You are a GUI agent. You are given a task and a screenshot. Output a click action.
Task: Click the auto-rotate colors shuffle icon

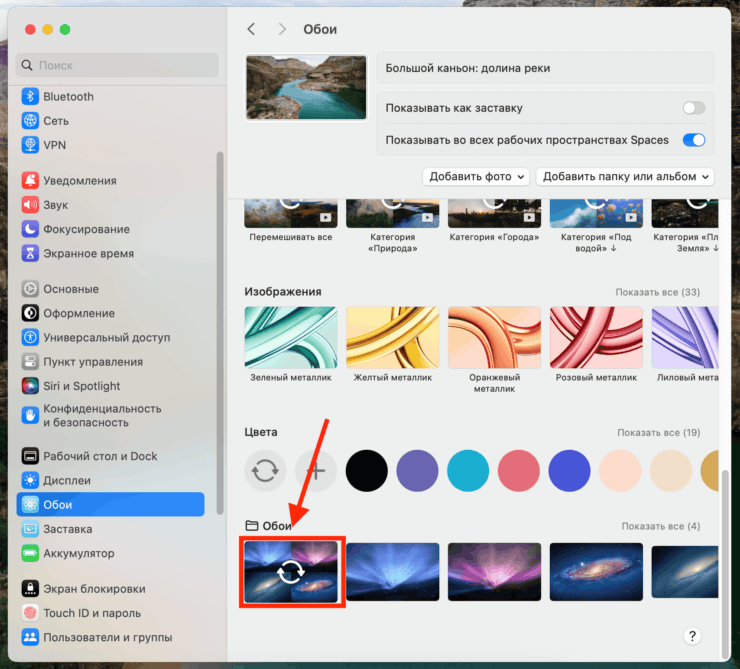(x=265, y=470)
